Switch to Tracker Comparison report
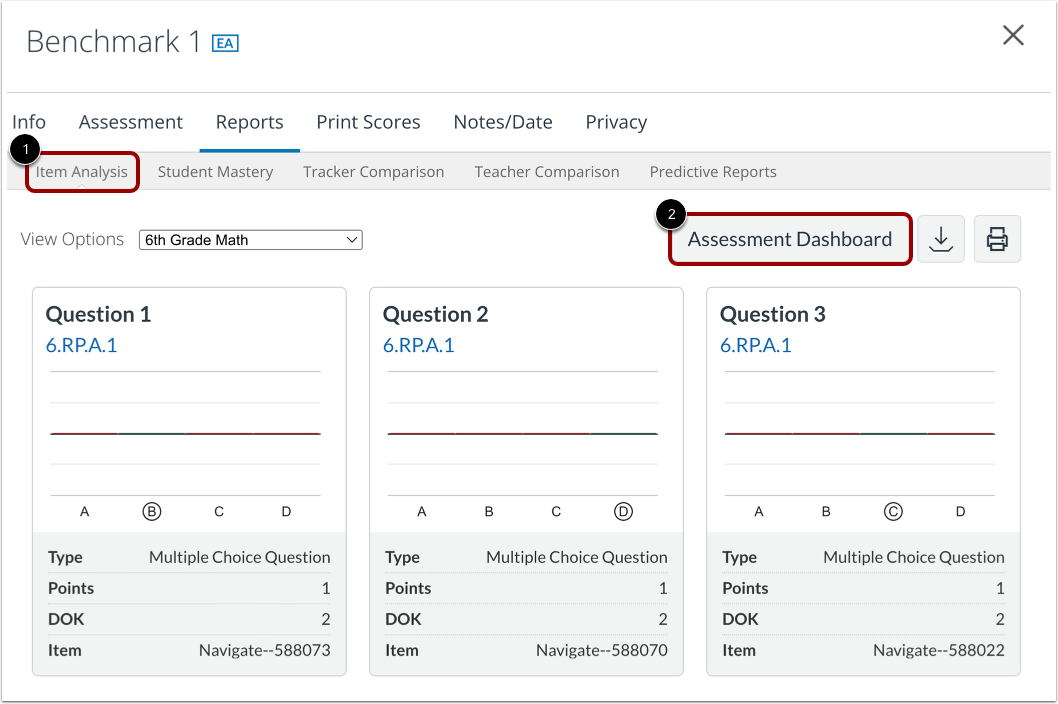This screenshot has width=1058, height=704. point(373,172)
